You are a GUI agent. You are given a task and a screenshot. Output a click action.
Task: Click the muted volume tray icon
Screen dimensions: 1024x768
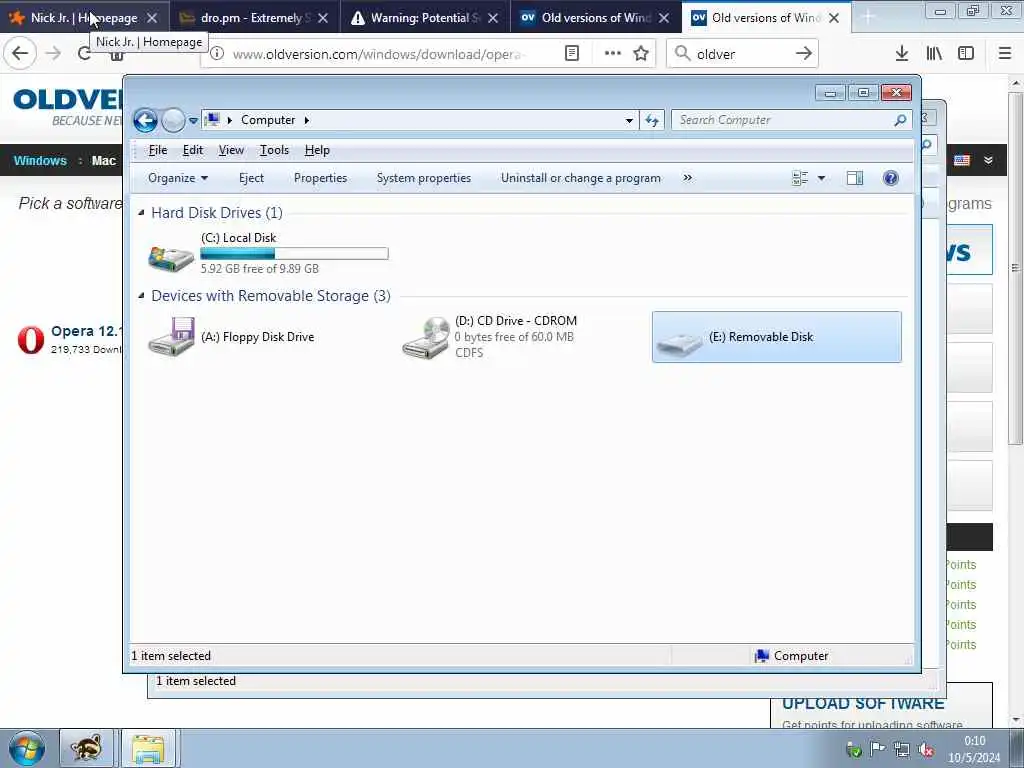coord(926,750)
